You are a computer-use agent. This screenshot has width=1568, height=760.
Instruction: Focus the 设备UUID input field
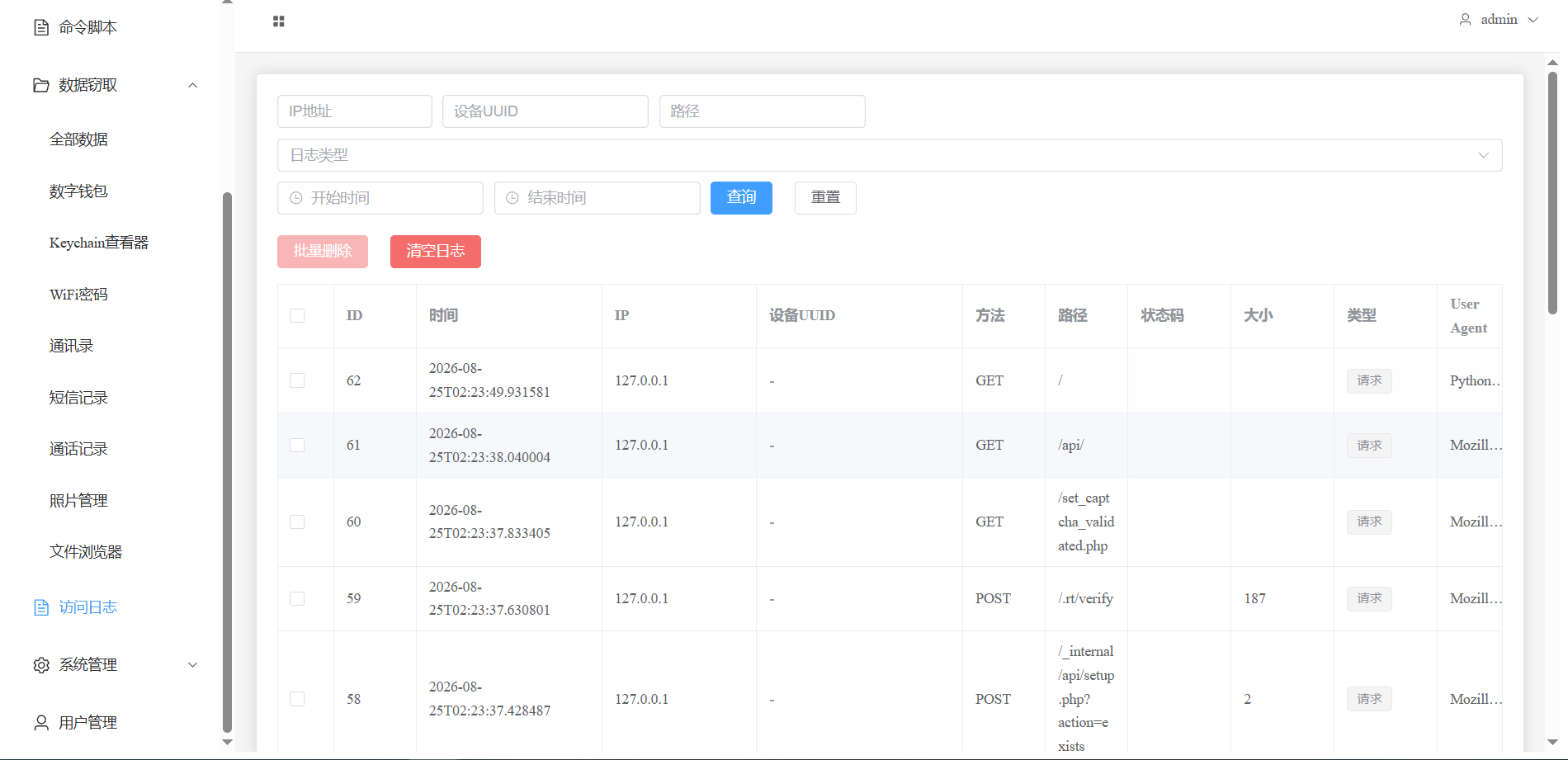[545, 111]
